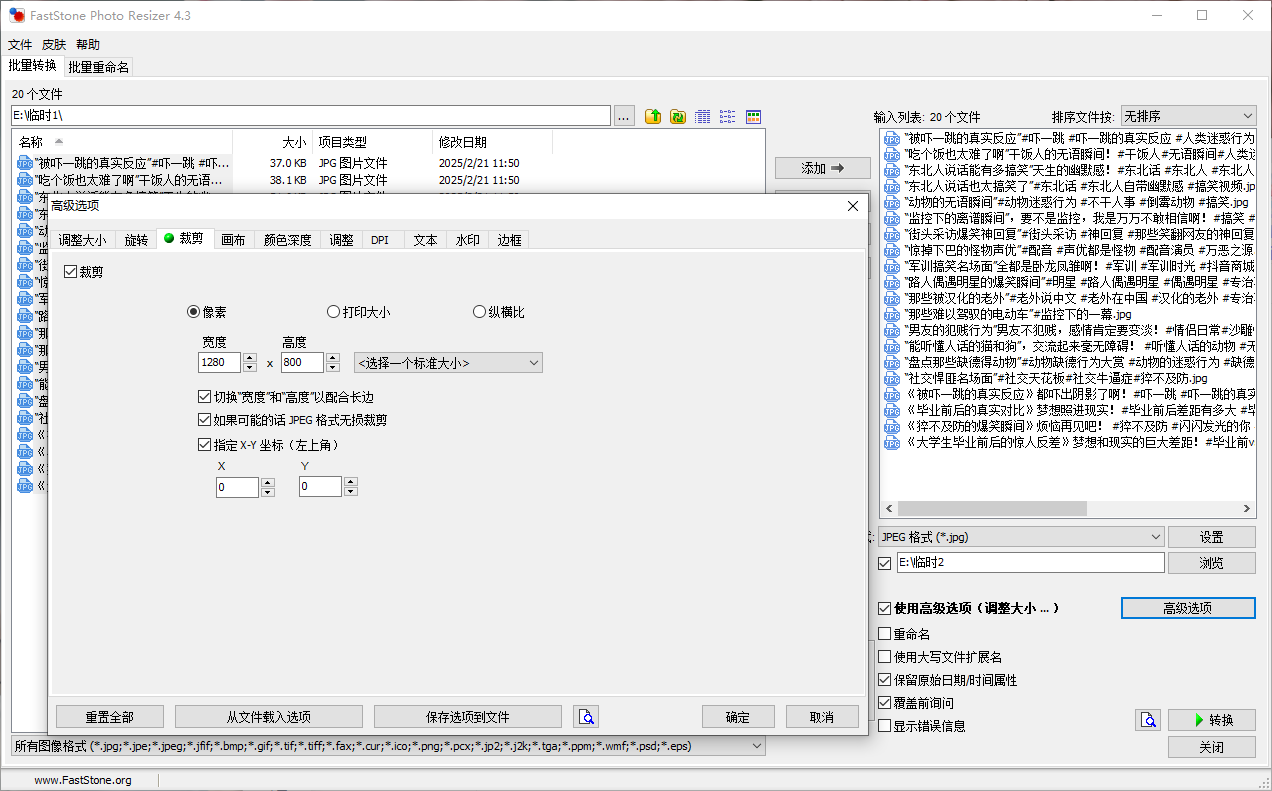This screenshot has height=791, width=1272.
Task: Switch to 调整大小 tab
Action: pos(82,240)
